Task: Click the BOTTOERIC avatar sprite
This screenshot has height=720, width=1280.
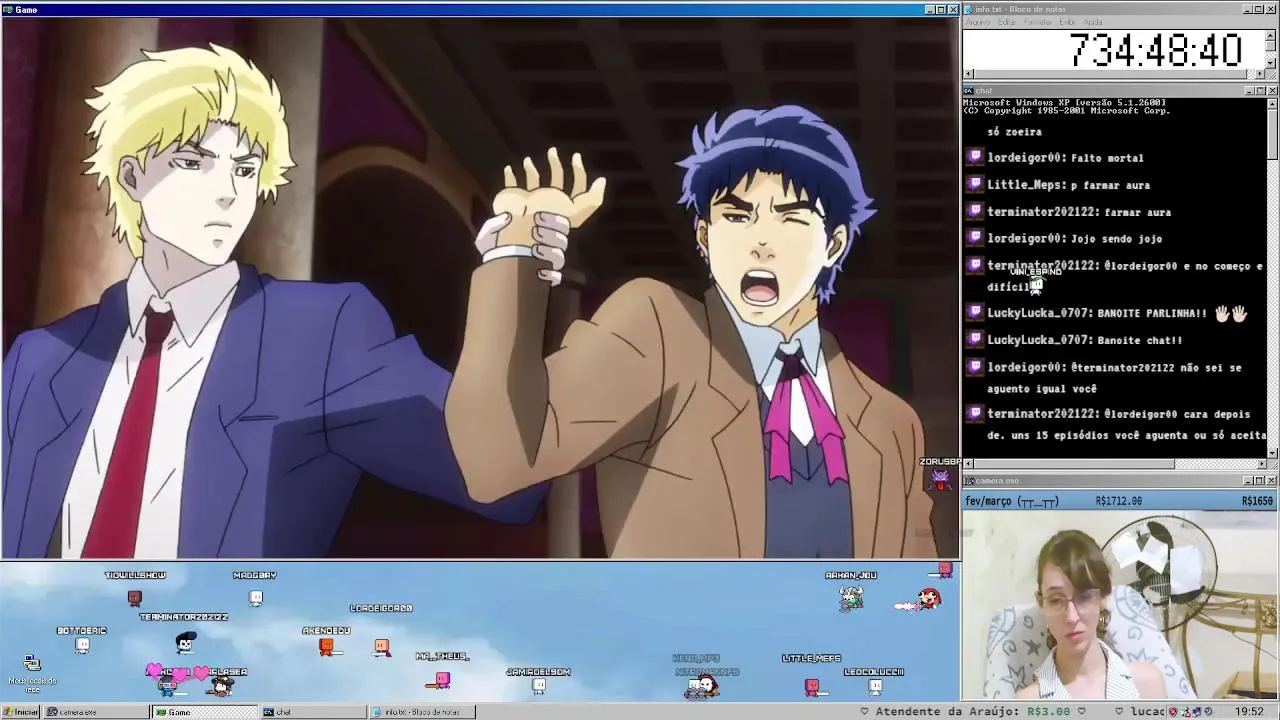Action: click(82, 646)
